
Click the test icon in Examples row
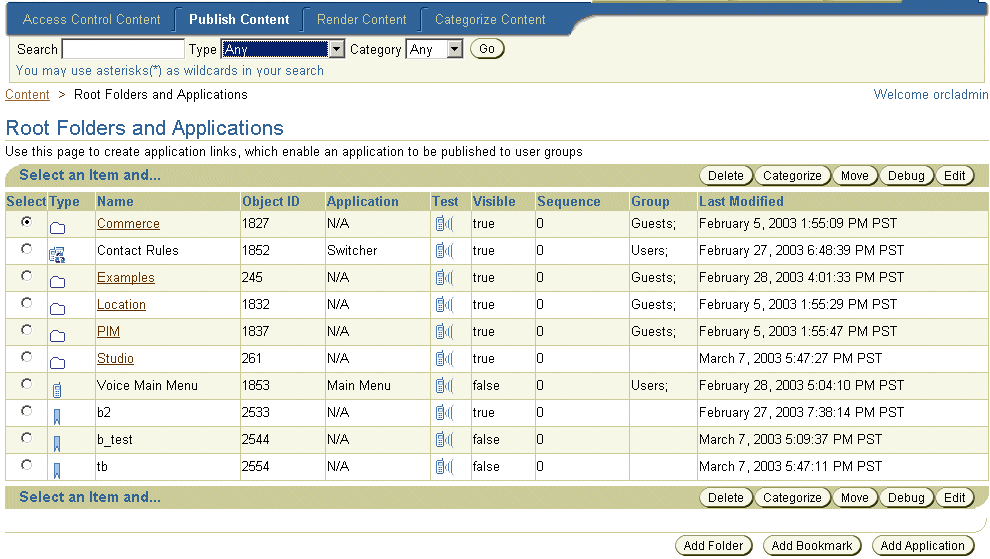pyautogui.click(x=444, y=278)
